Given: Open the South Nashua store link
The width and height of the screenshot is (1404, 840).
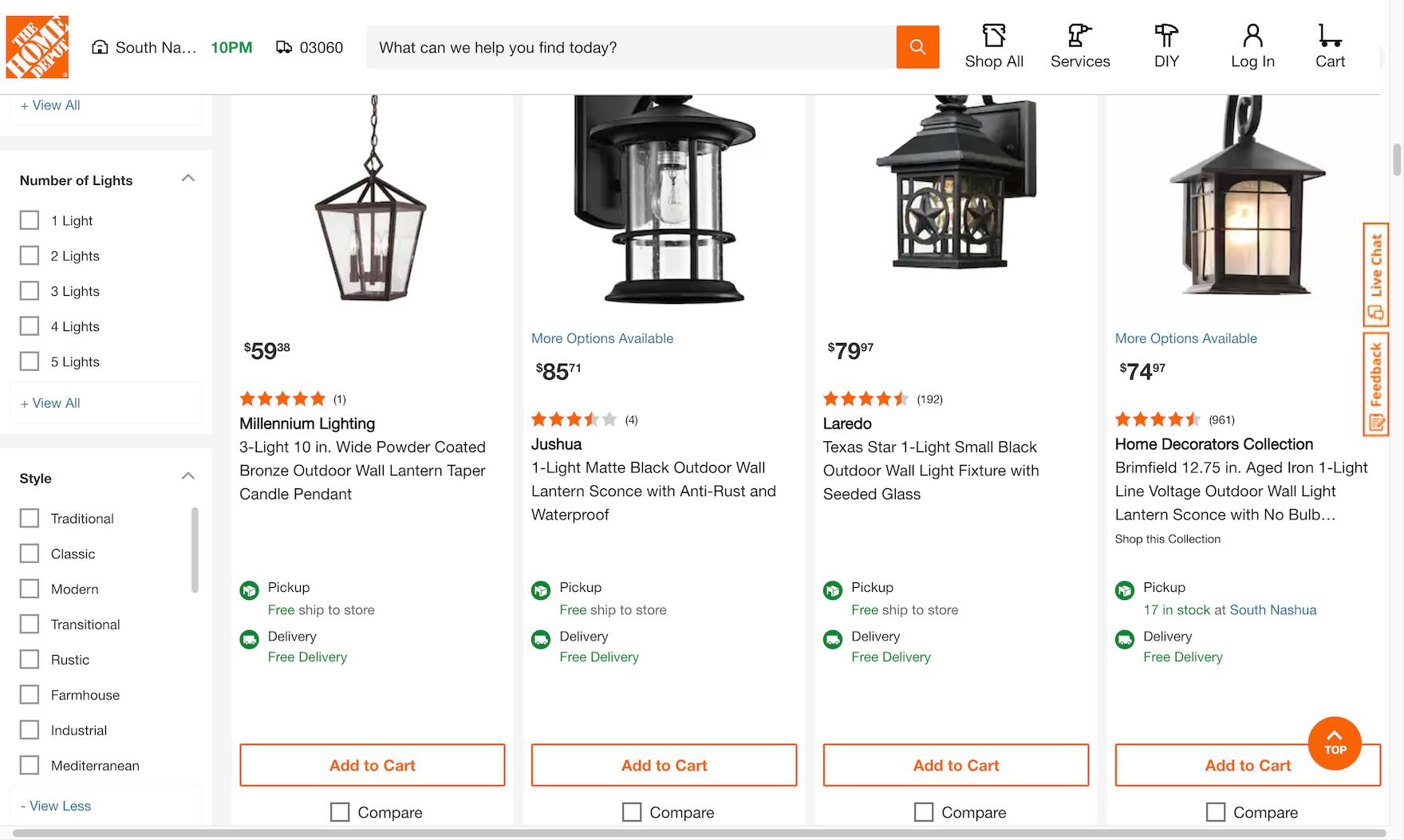Looking at the screenshot, I should coord(1272,609).
